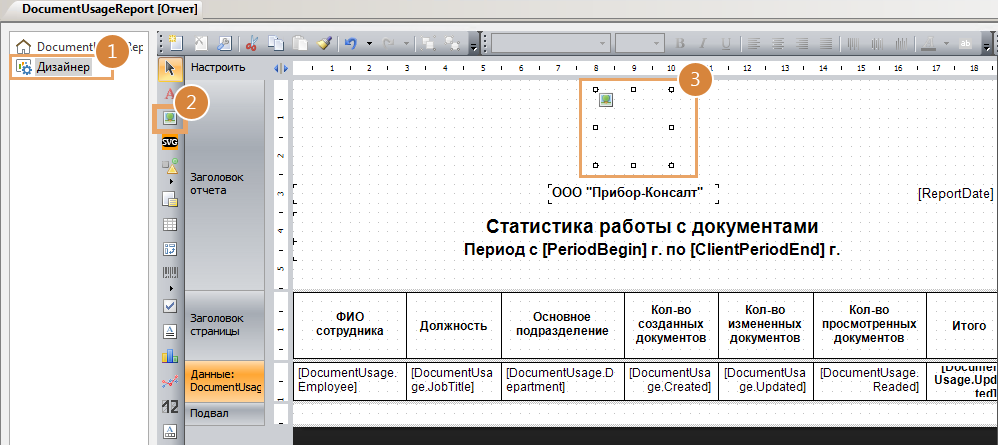
Task: Click the format painter brush icon
Action: pyautogui.click(x=324, y=44)
